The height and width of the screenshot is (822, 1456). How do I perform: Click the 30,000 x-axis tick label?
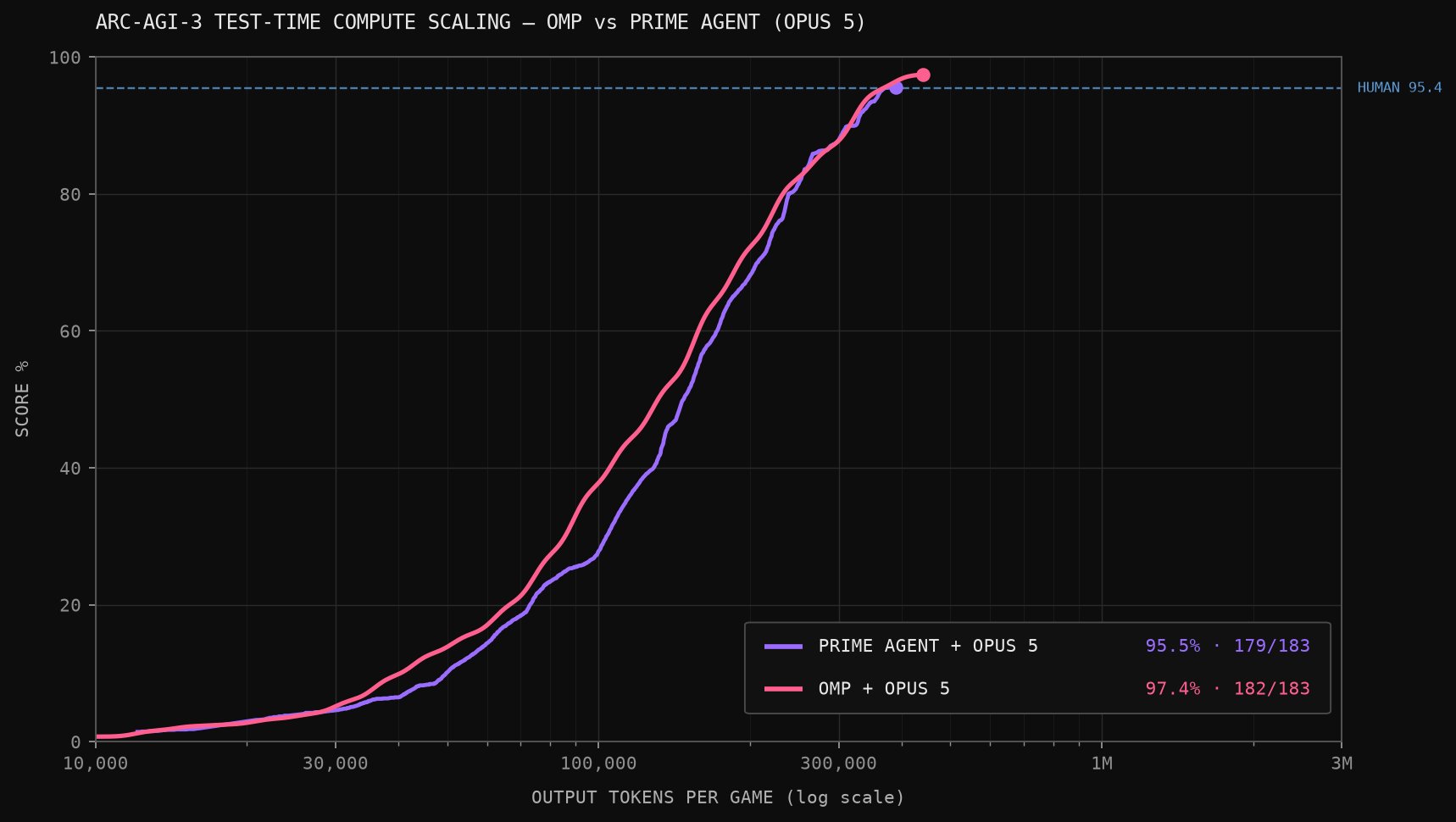(x=336, y=764)
